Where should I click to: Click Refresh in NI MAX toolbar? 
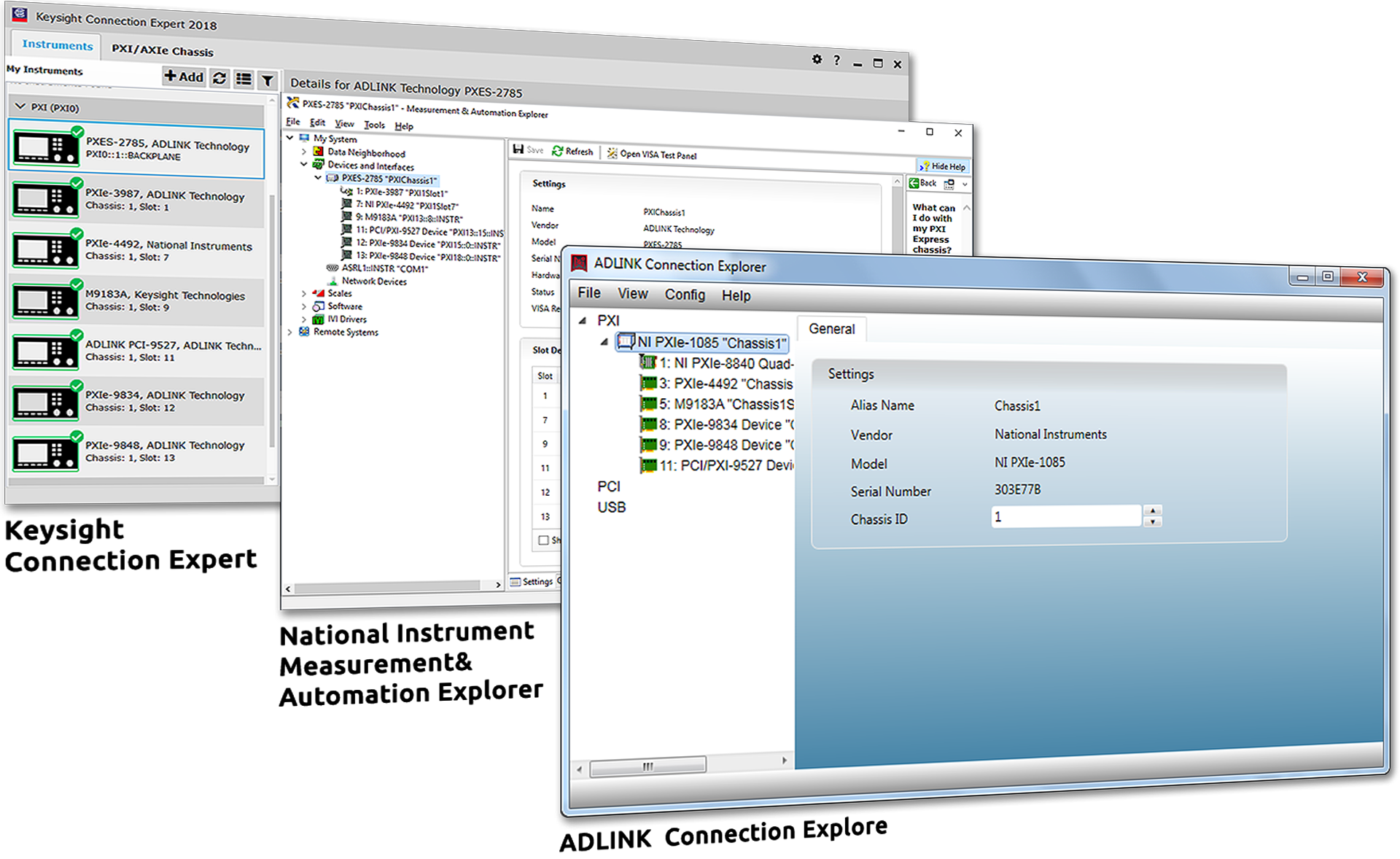tap(573, 151)
